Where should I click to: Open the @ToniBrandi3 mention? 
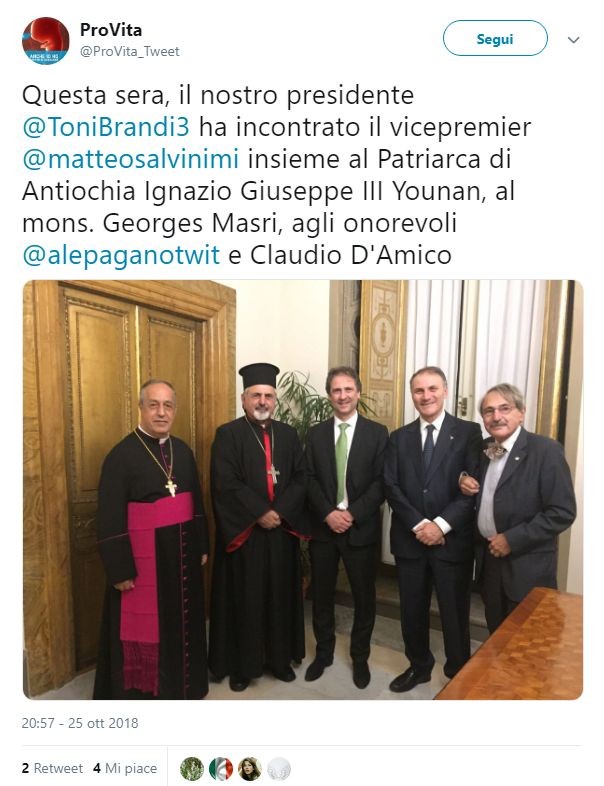tap(106, 127)
